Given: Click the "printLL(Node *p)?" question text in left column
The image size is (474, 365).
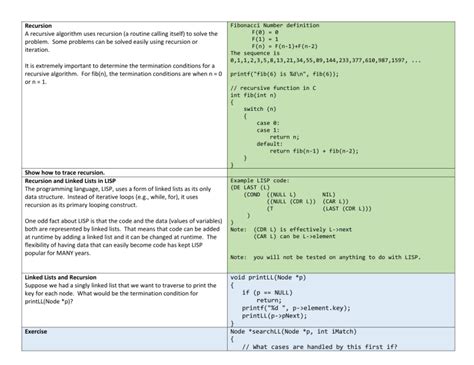Looking at the screenshot, I should click(49, 301).
